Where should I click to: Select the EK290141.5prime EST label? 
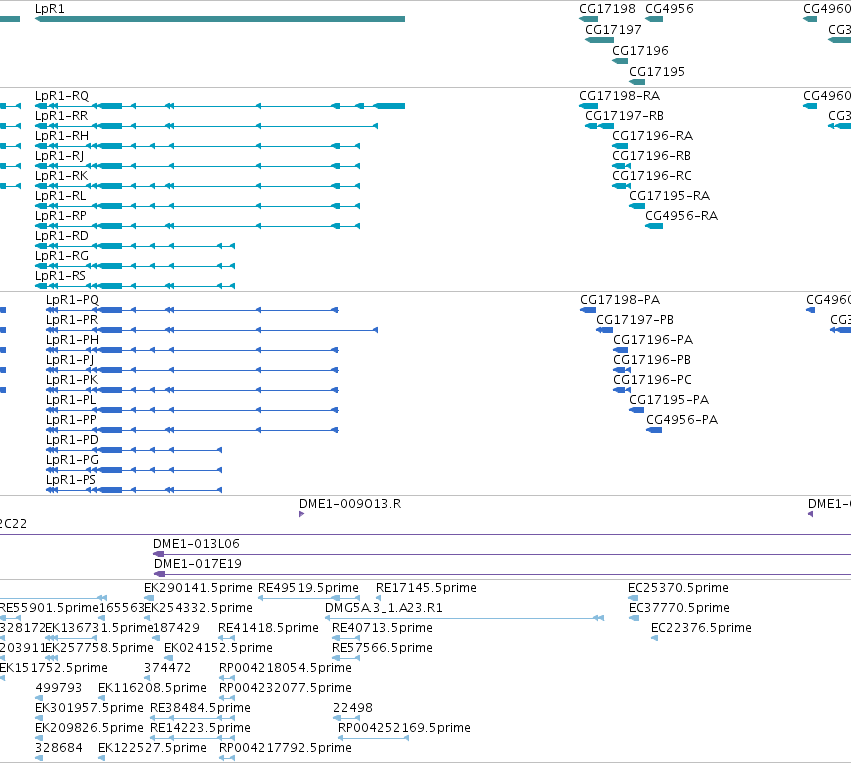click(x=199, y=588)
